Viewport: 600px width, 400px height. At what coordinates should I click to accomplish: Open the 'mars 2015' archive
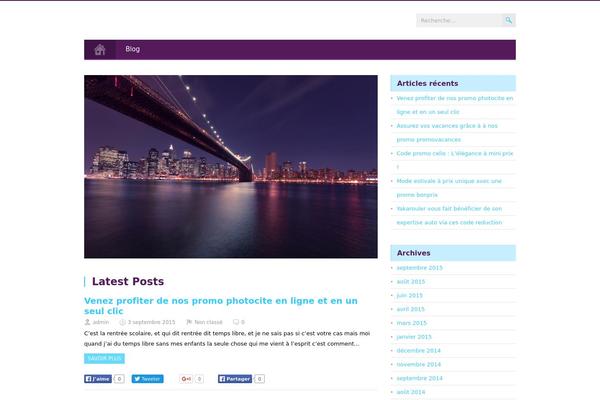(x=411, y=323)
